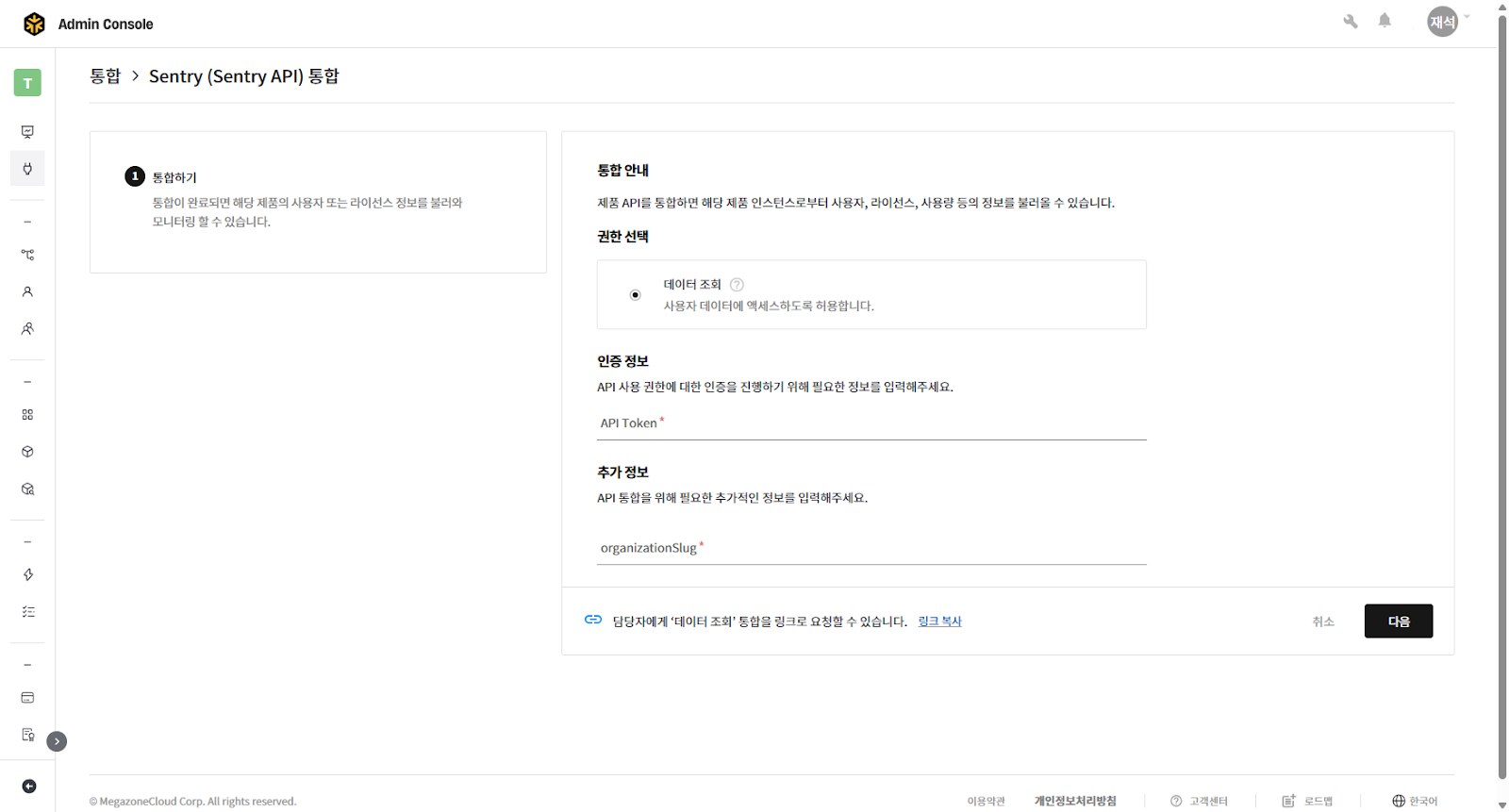Open the checklist icon in sidebar
The width and height of the screenshot is (1509, 812).
point(27,612)
